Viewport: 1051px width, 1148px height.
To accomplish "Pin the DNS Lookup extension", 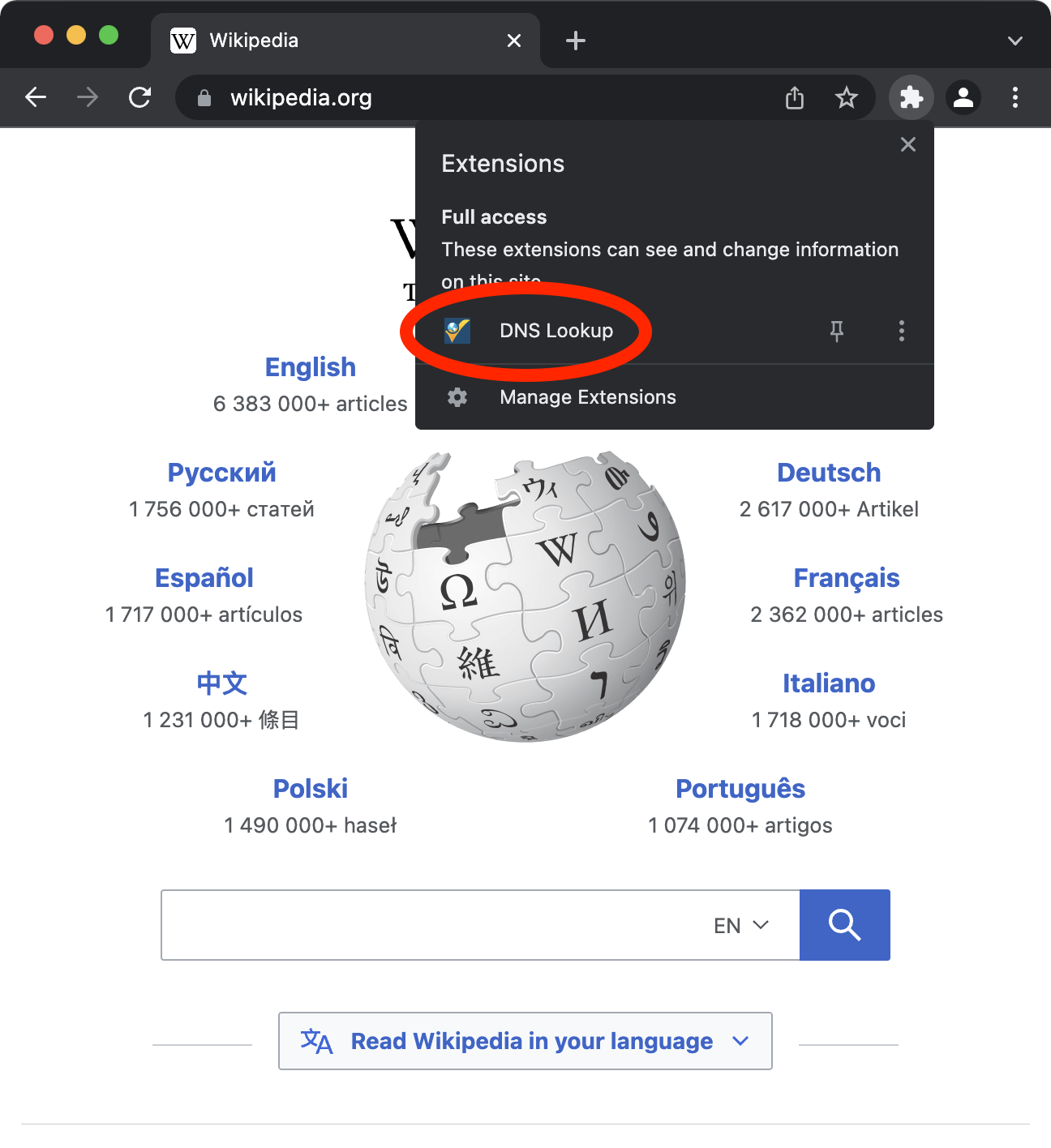I will pos(836,331).
